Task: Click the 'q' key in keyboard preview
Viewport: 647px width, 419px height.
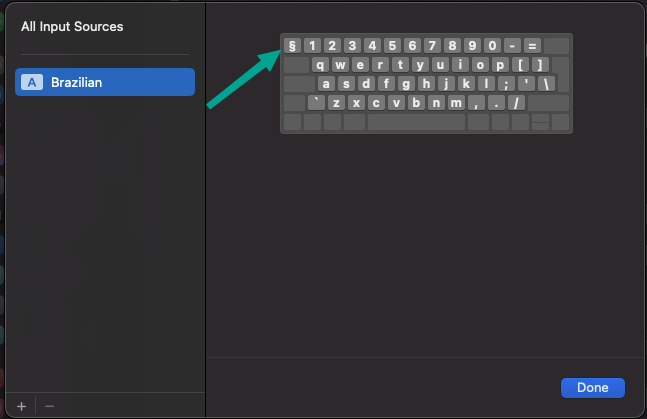Action: (x=322, y=64)
